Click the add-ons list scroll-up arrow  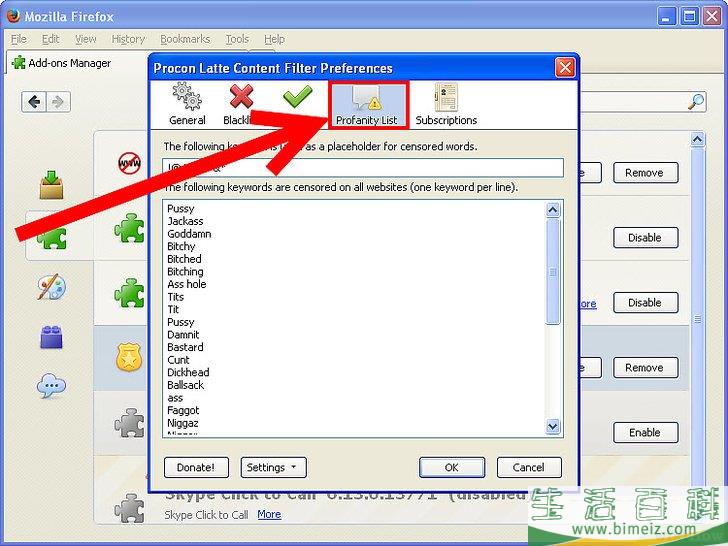697,139
